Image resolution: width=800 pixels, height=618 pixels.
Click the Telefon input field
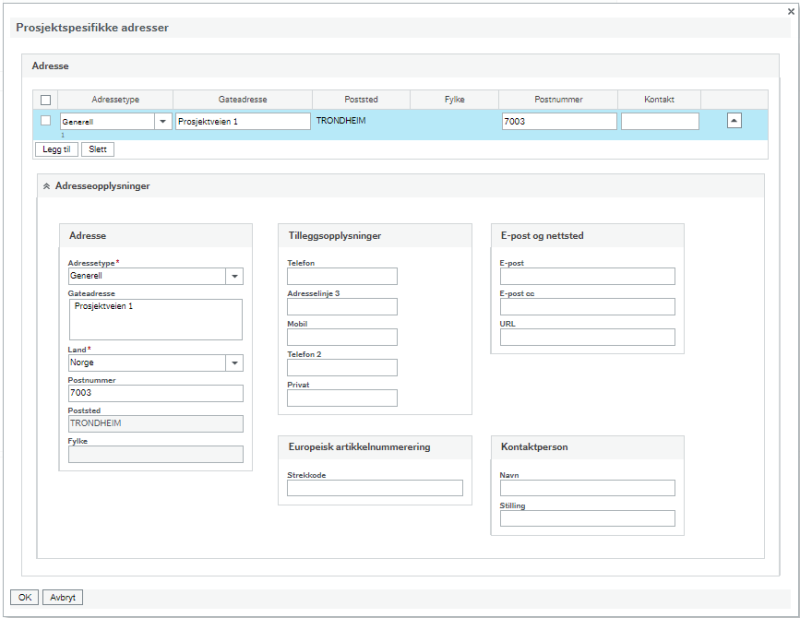coord(342,276)
